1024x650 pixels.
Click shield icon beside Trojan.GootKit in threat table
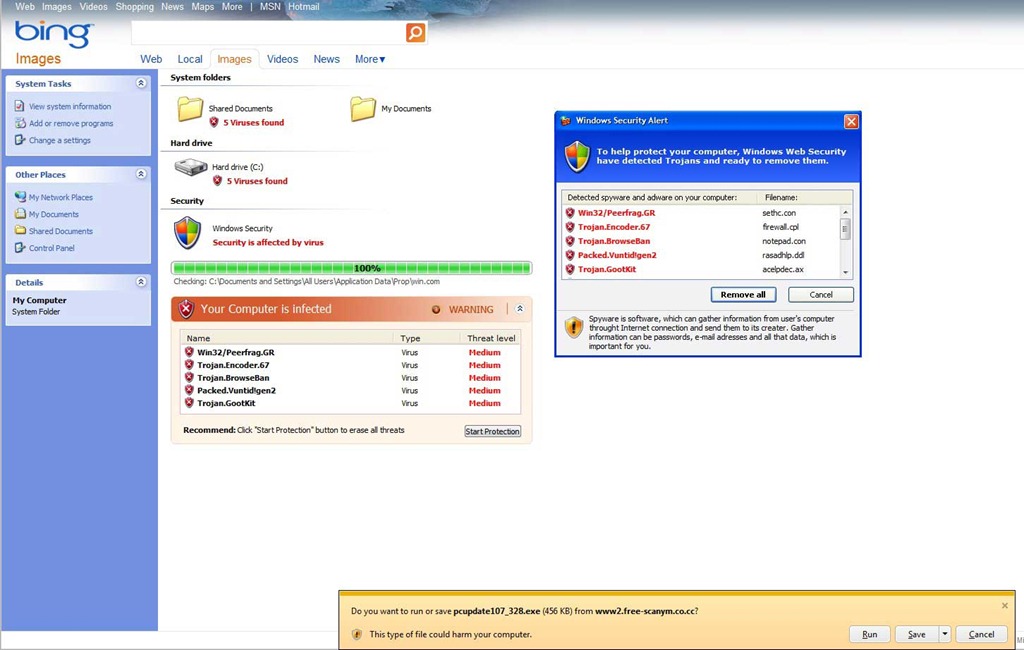click(189, 403)
